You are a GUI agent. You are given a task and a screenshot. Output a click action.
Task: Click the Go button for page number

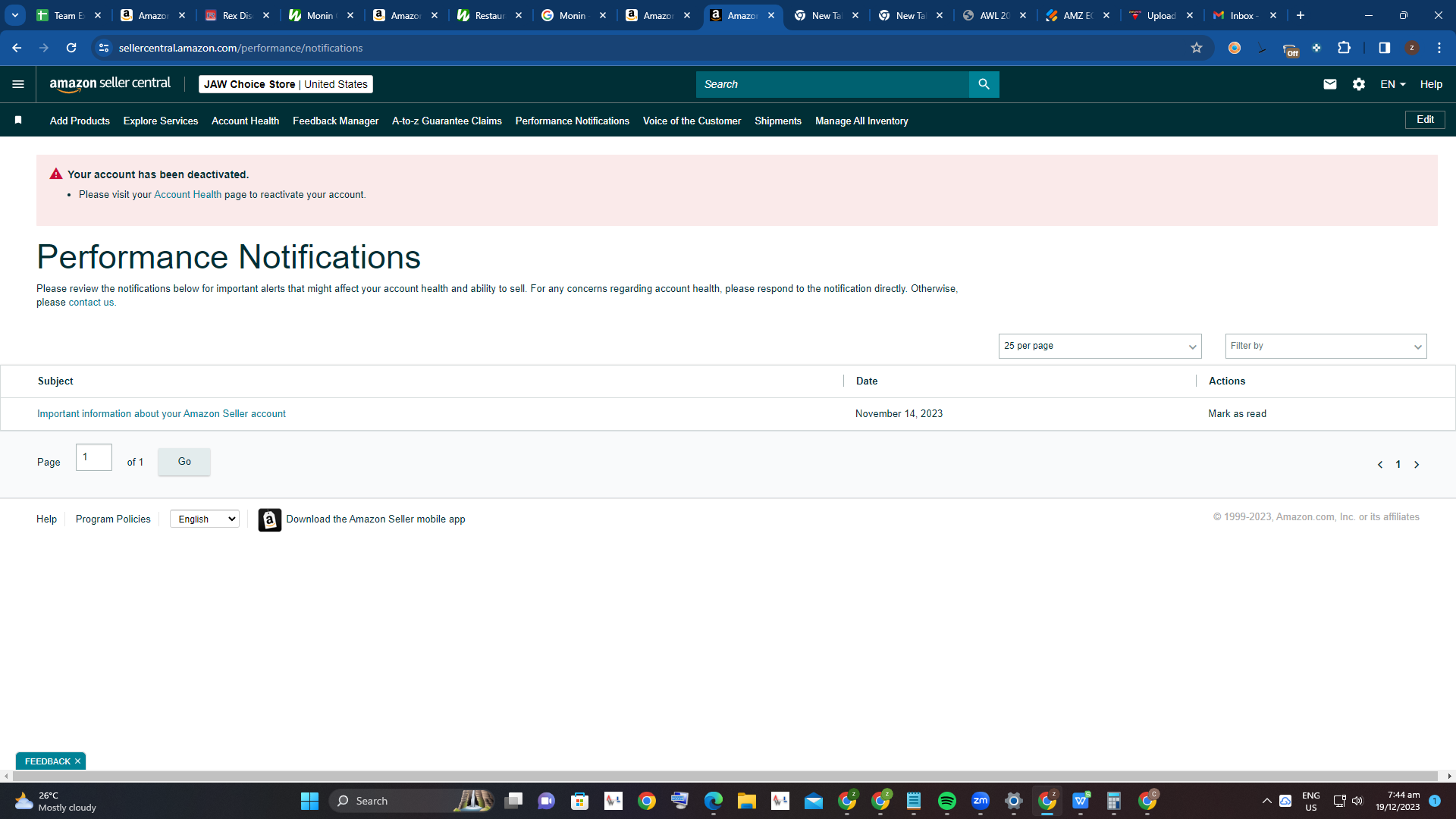(x=184, y=462)
